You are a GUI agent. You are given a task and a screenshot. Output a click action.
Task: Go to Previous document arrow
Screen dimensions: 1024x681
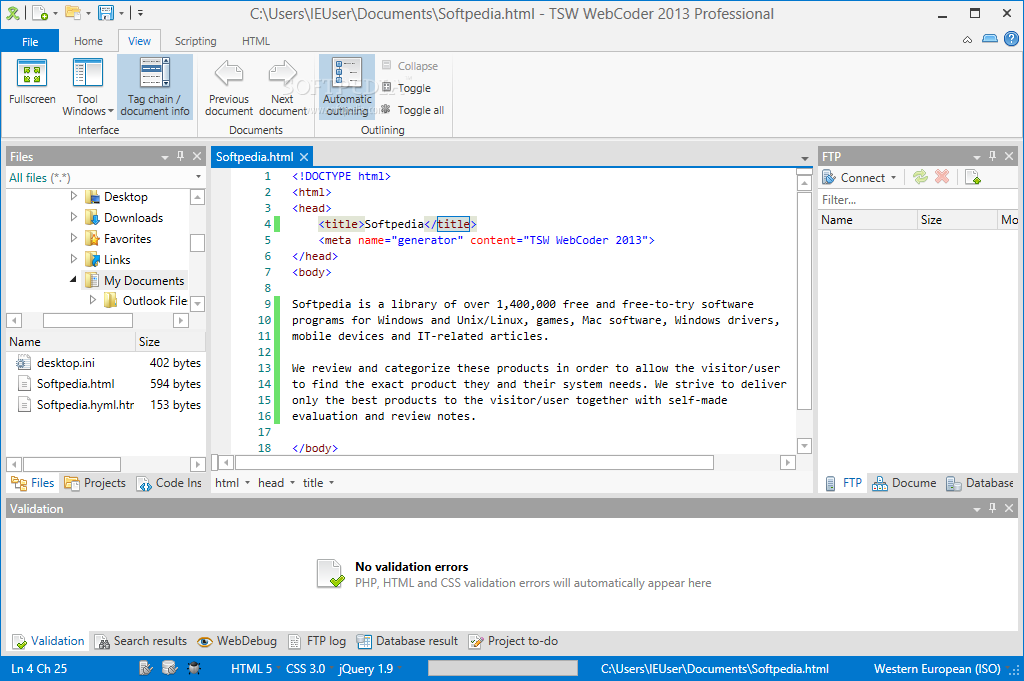(x=229, y=87)
